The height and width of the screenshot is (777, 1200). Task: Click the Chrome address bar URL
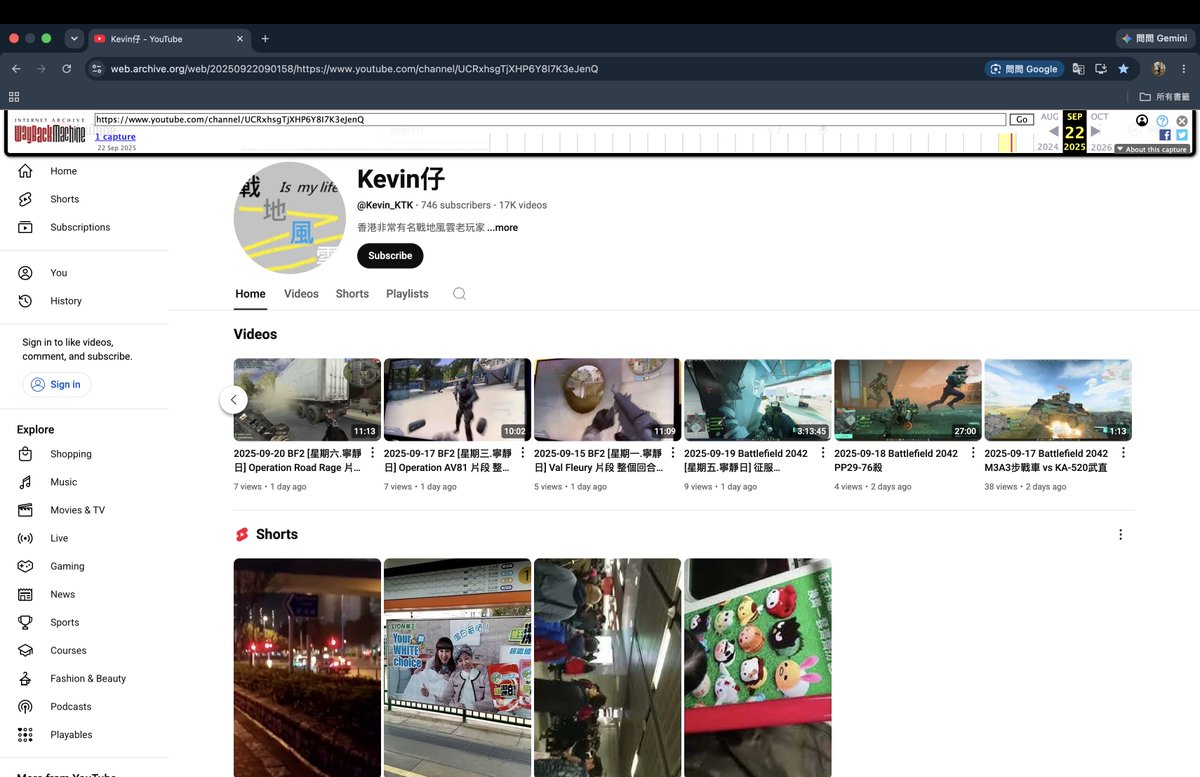(x=354, y=69)
